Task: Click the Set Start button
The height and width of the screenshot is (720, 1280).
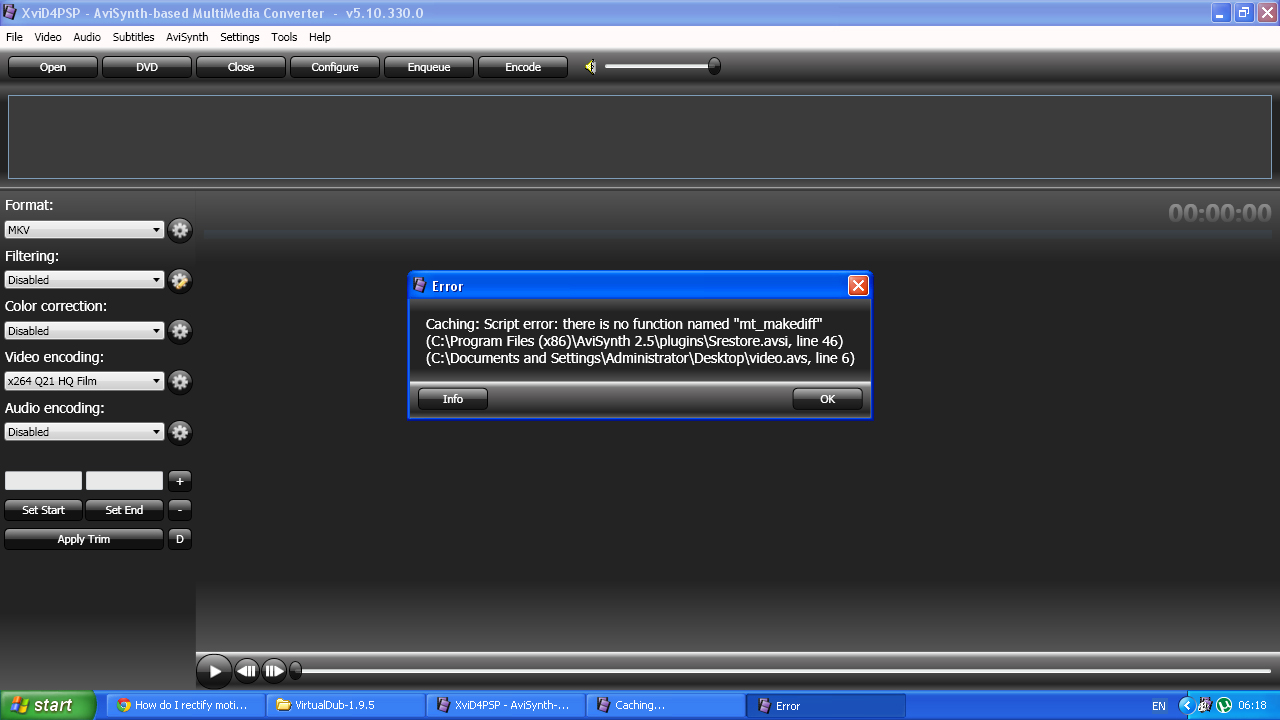Action: (x=44, y=510)
